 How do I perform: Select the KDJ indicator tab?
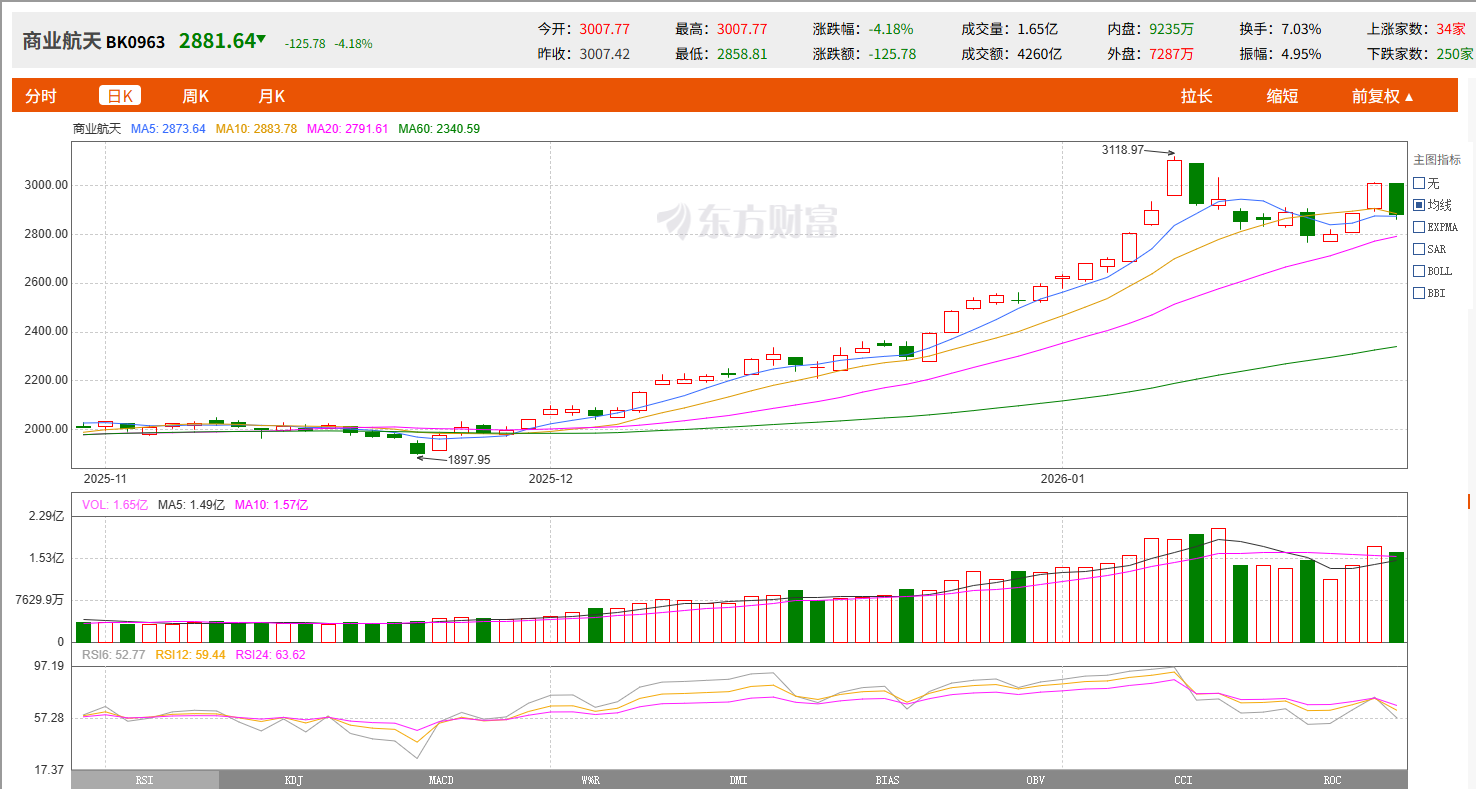pos(294,780)
